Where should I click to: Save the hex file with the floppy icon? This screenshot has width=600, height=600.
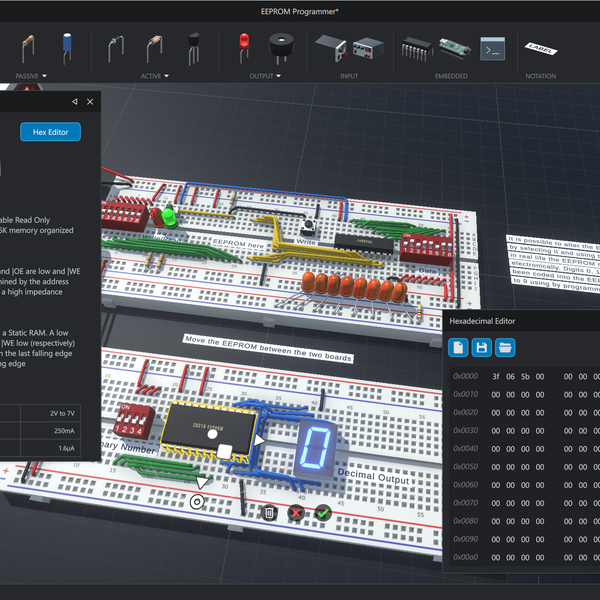pyautogui.click(x=481, y=347)
